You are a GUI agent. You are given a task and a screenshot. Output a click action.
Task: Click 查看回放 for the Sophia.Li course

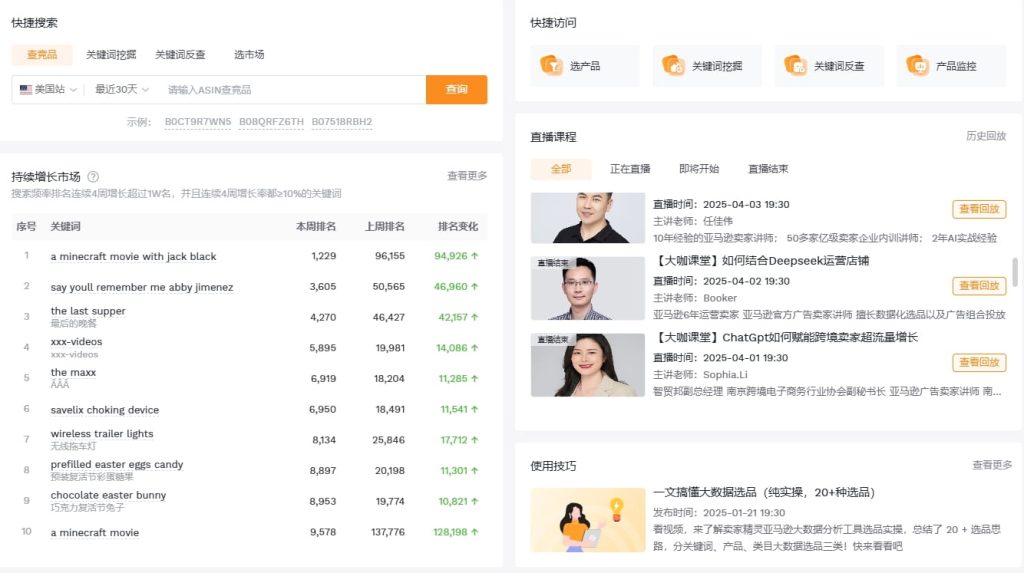coord(979,362)
